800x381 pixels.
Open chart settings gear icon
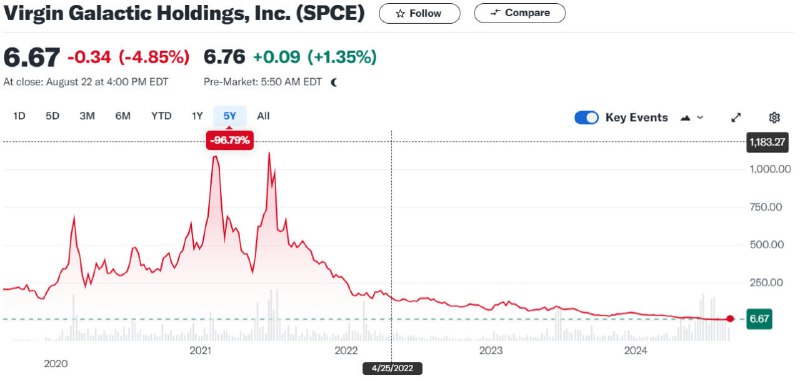coord(774,118)
